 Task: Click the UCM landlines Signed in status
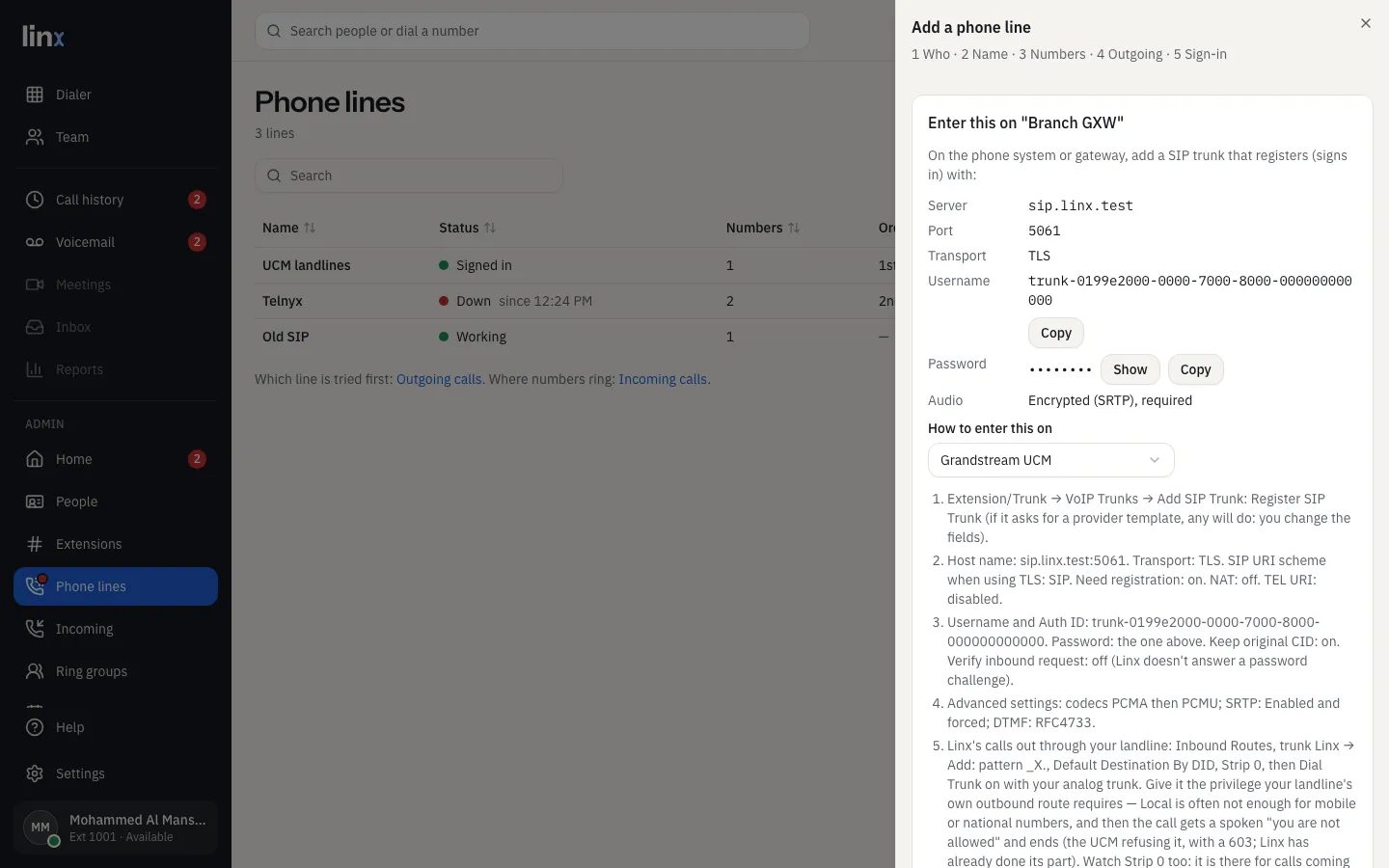pyautogui.click(x=476, y=265)
